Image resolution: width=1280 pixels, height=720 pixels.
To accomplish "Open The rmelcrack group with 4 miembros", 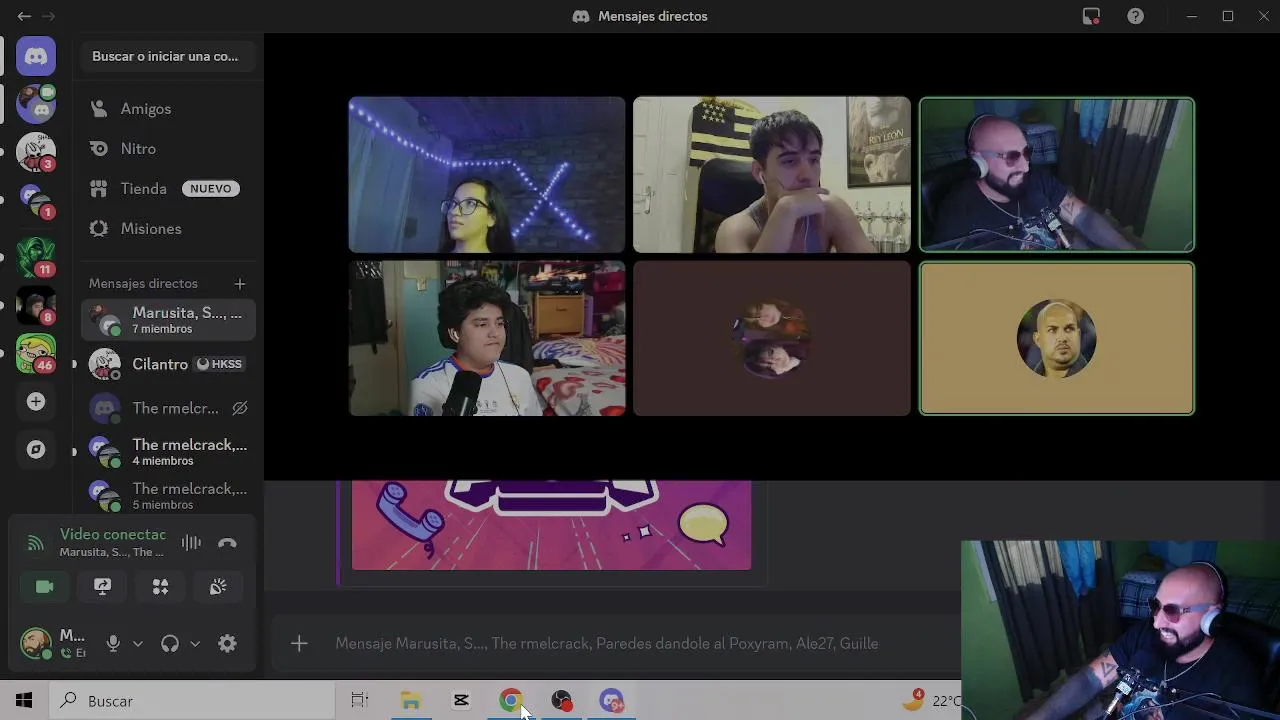I will pos(168,452).
